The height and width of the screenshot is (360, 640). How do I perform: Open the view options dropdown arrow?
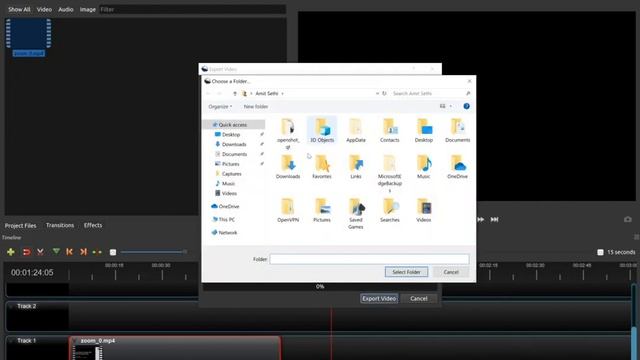tap(451, 106)
